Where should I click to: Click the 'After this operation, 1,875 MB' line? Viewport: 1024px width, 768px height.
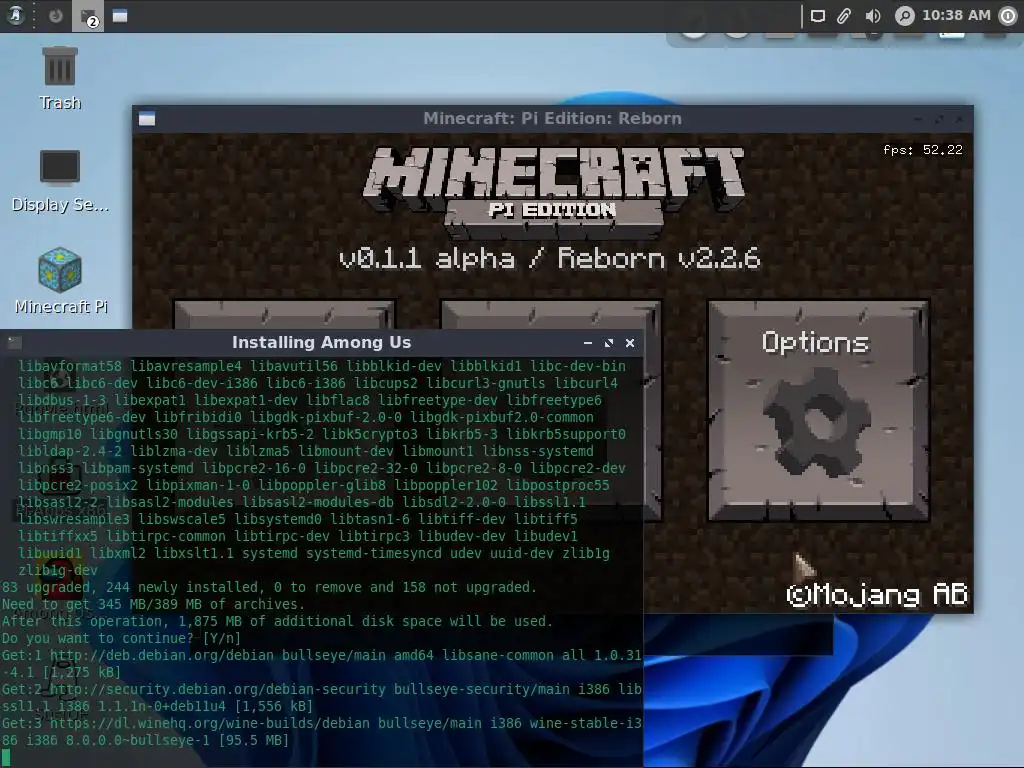click(277, 621)
